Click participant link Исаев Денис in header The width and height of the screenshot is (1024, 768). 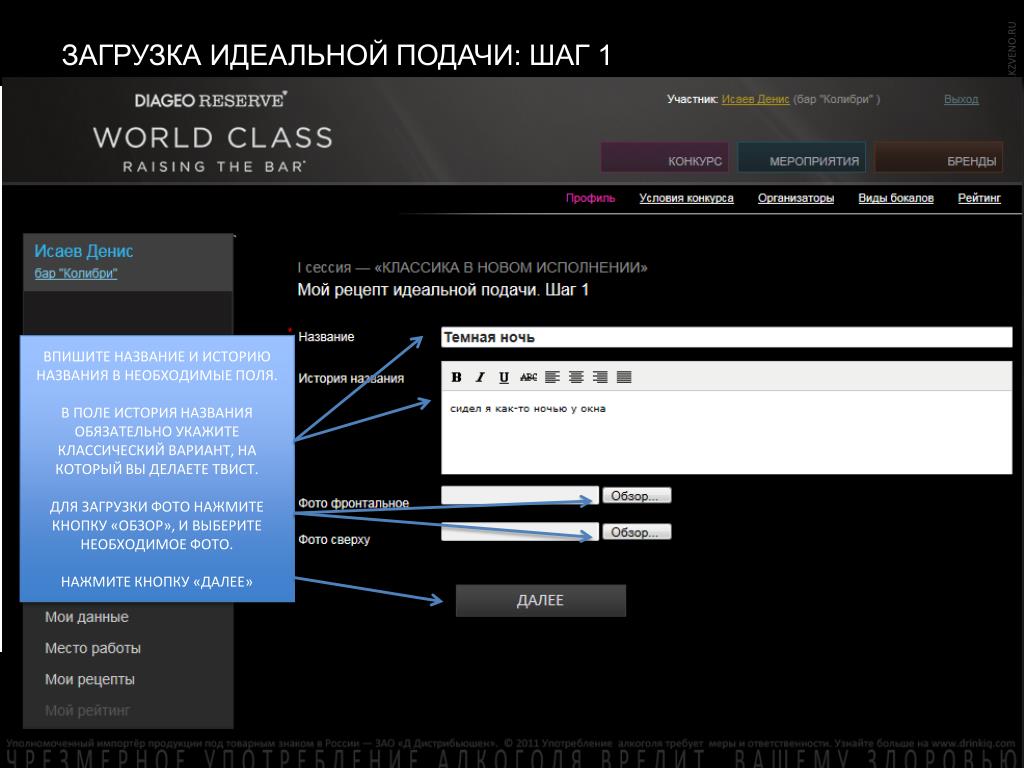[756, 99]
